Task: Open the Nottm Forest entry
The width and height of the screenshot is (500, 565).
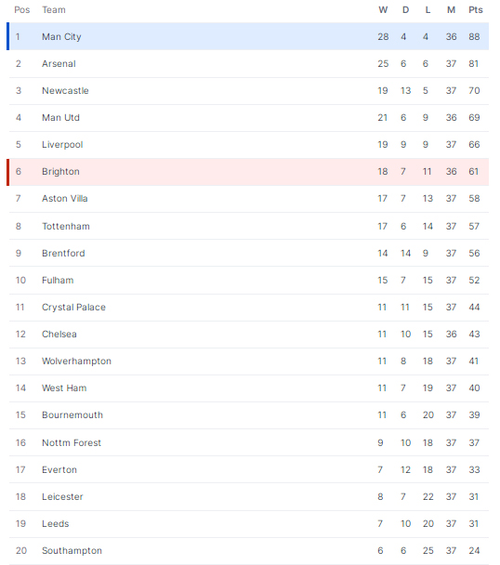Action: pos(71,443)
